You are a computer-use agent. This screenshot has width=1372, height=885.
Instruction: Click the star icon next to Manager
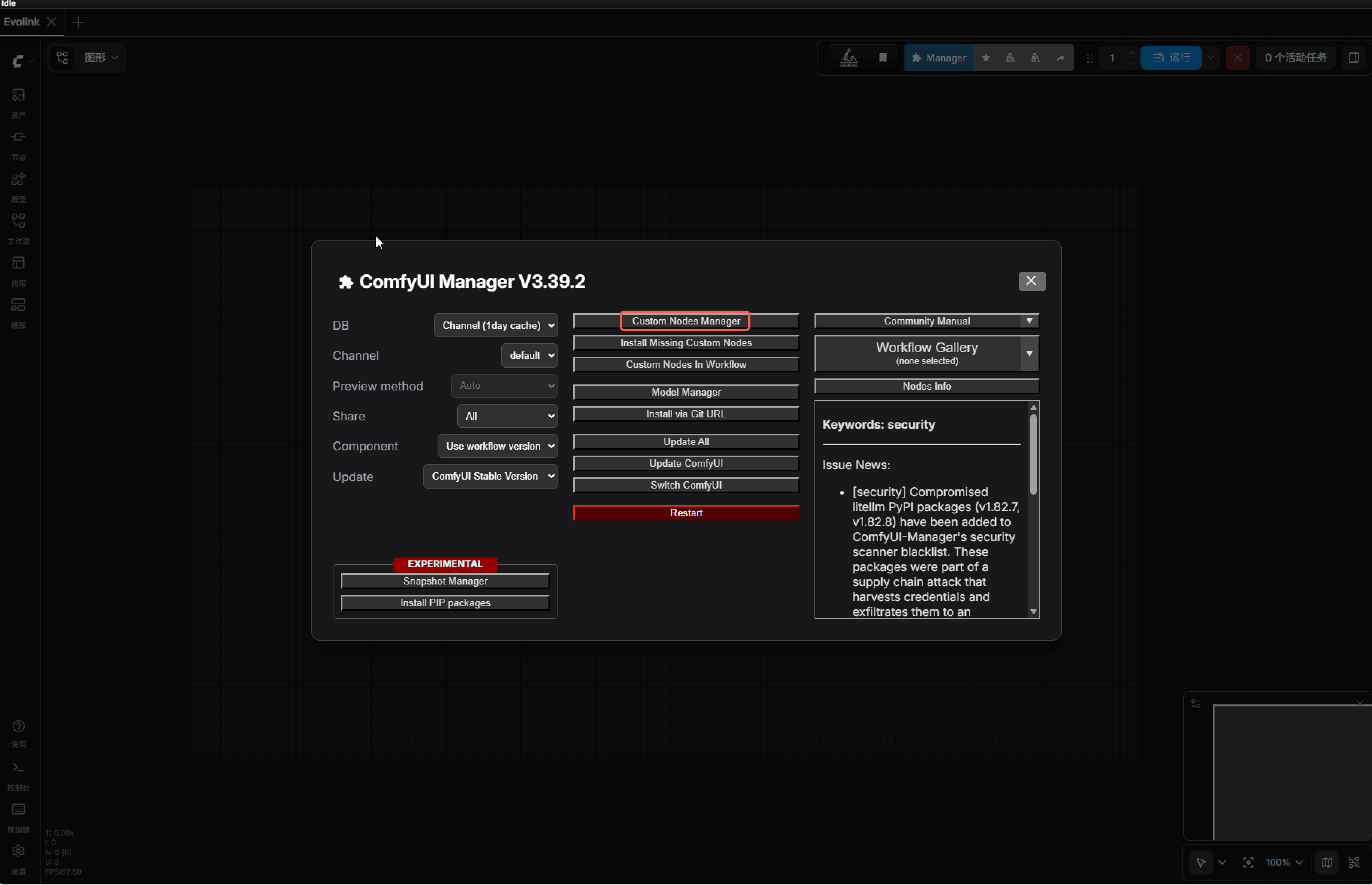986,57
